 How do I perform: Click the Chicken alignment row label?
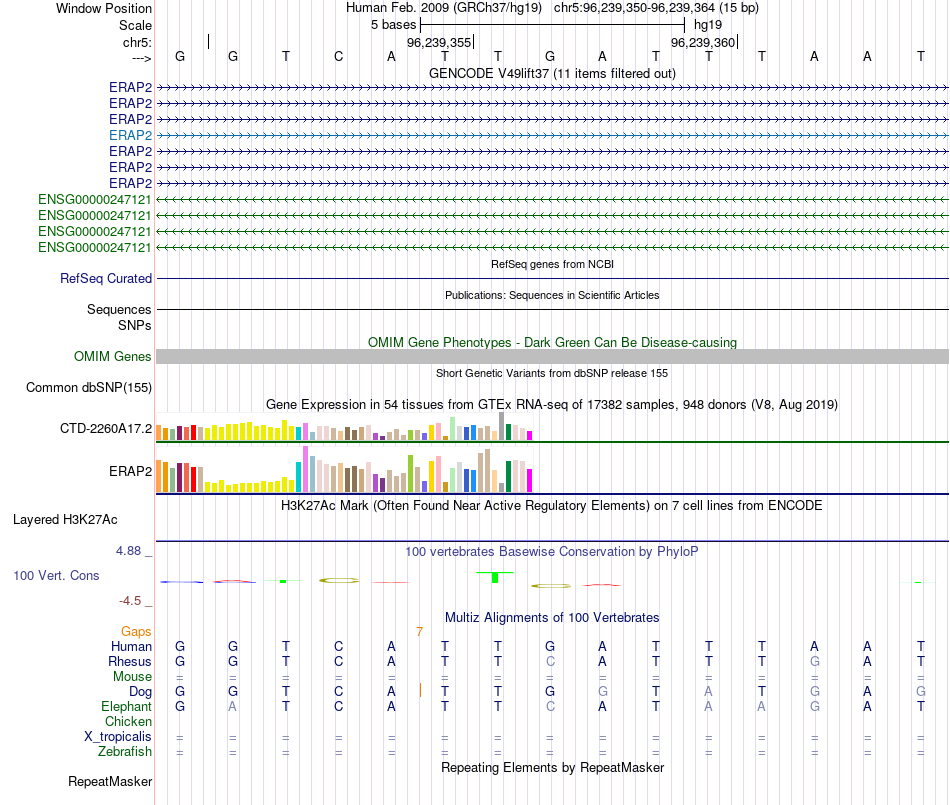pyautogui.click(x=128, y=721)
